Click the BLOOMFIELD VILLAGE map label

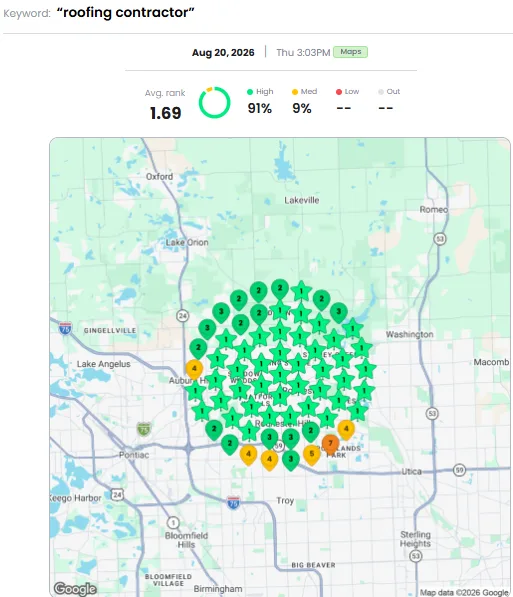(168, 580)
